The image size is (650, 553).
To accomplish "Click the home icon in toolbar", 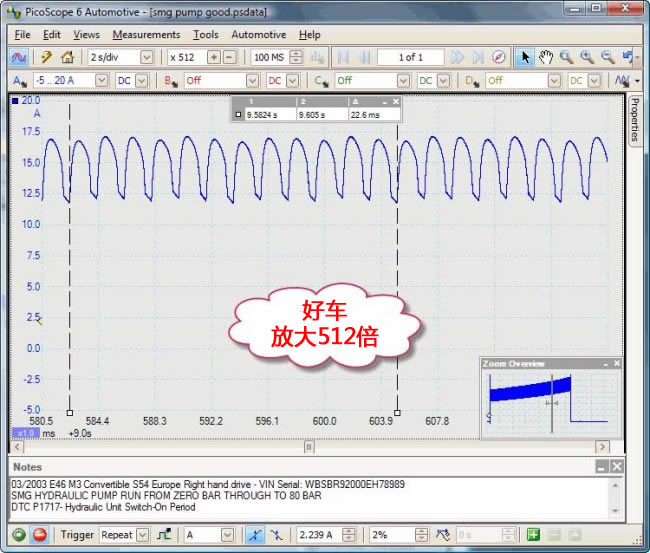I will pyautogui.click(x=67, y=57).
